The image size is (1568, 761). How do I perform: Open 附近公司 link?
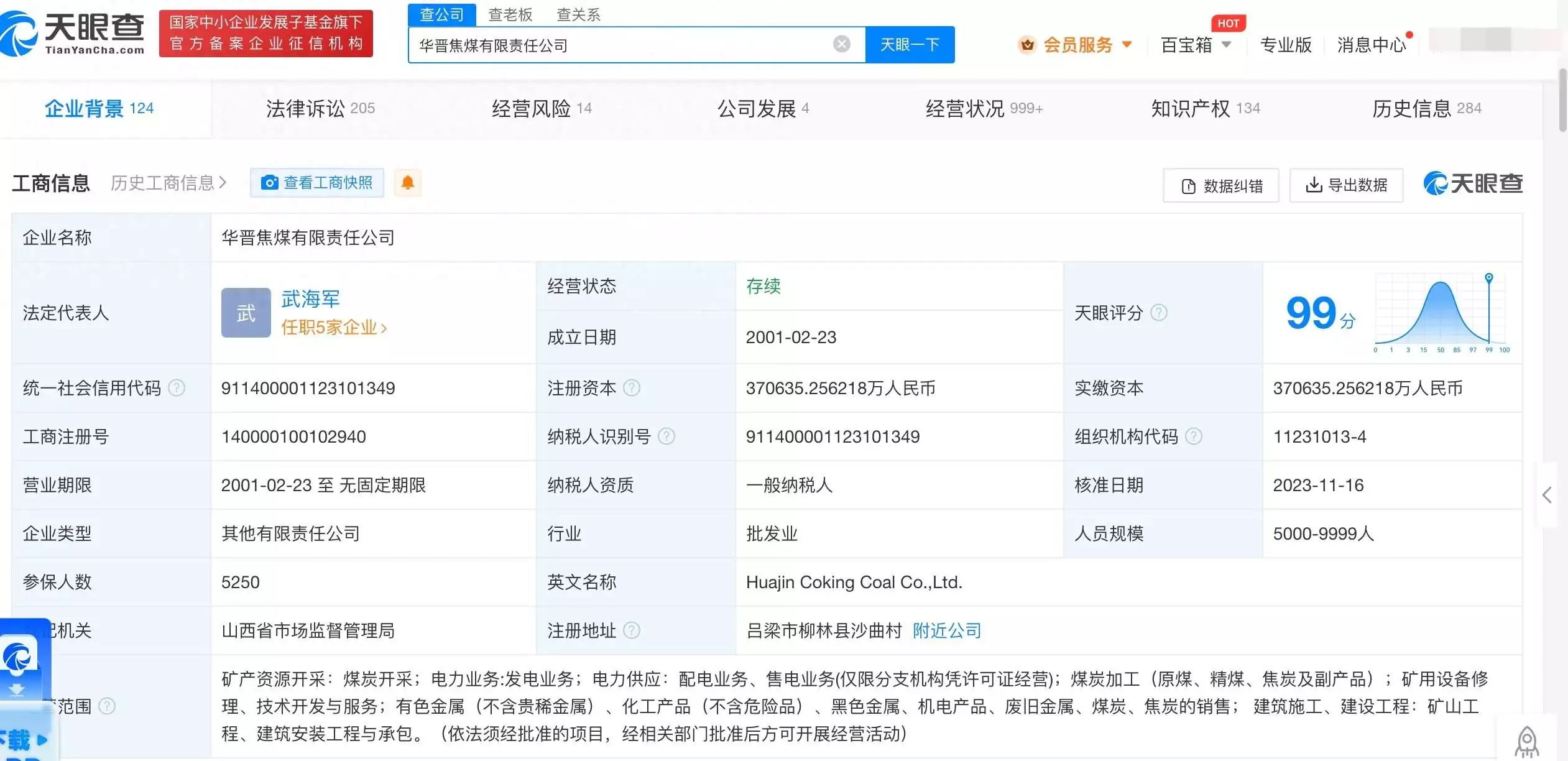pos(947,630)
